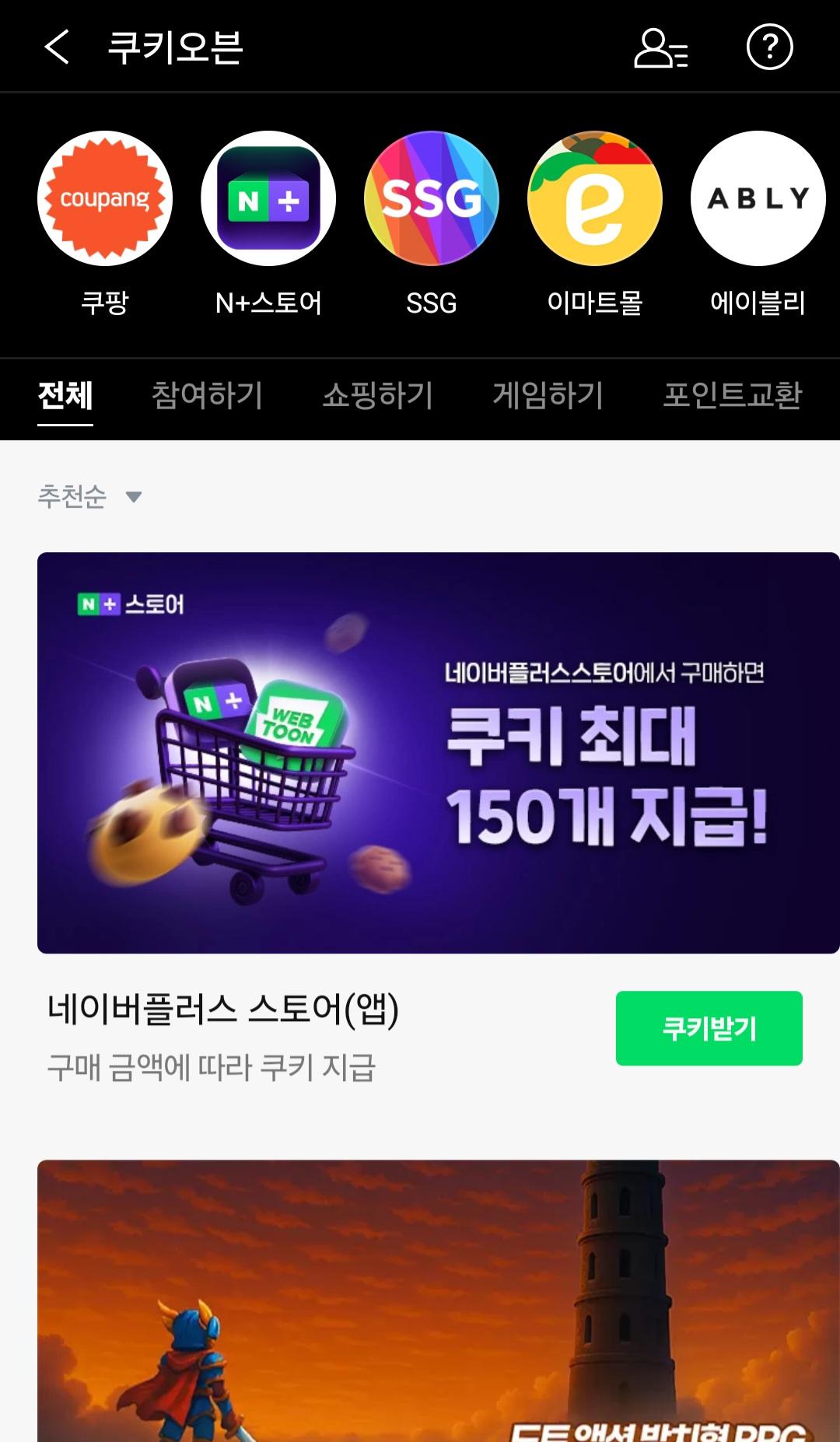The width and height of the screenshot is (840, 1442).
Task: Open the N+ Store round icon
Action: tap(268, 198)
